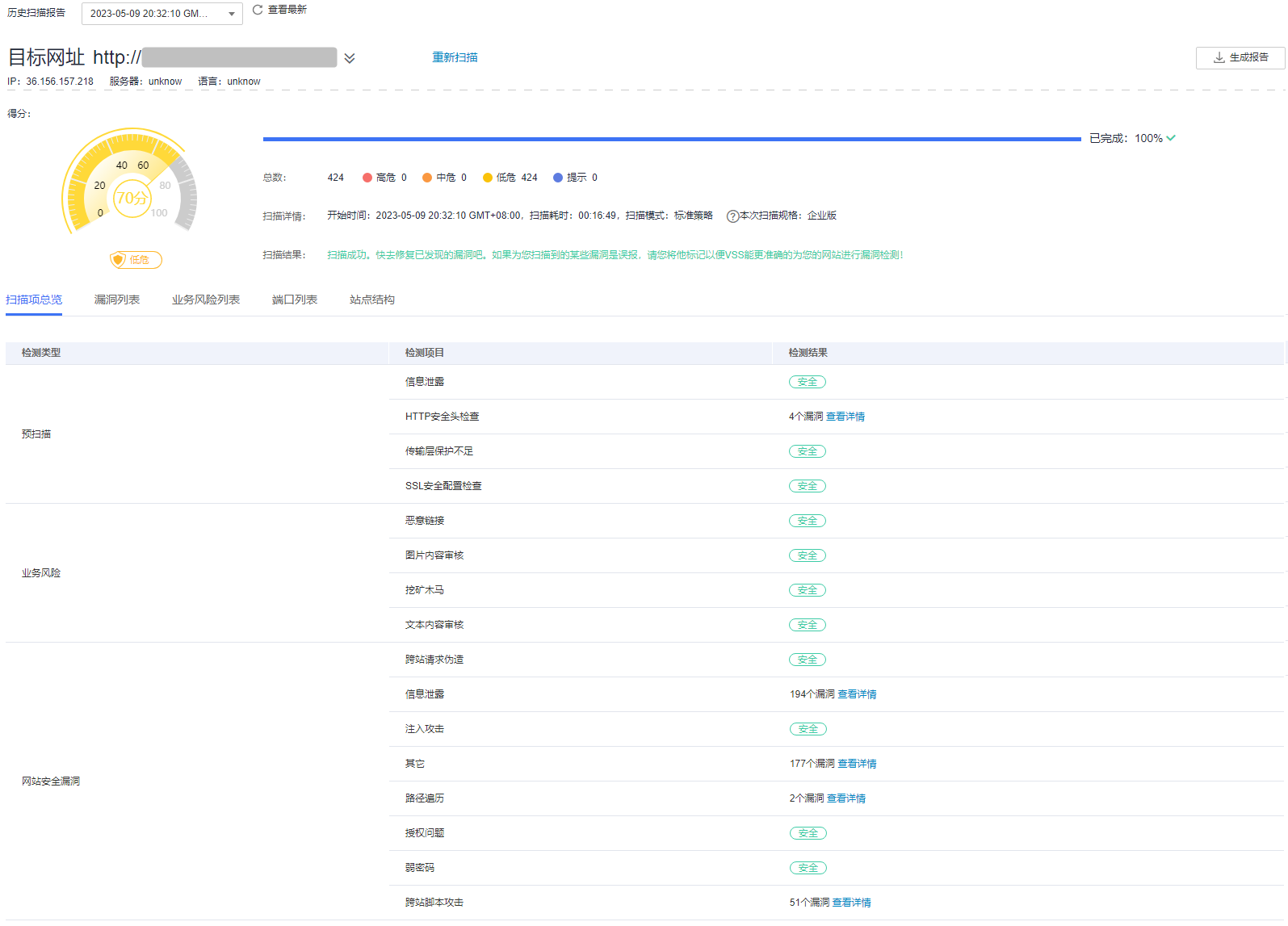1288x926 pixels.
Task: Expand the target URL double-chevron arrow
Action: coord(350,58)
